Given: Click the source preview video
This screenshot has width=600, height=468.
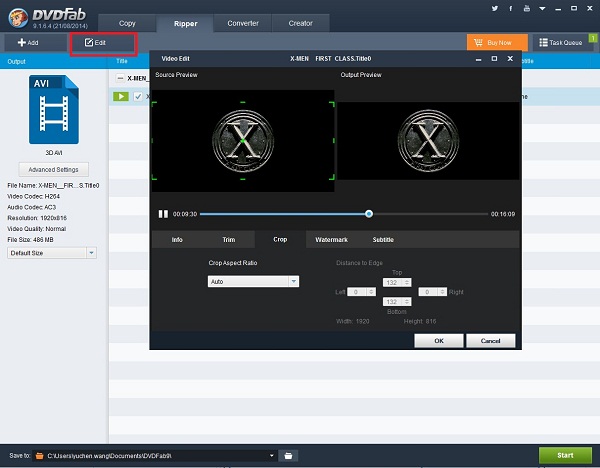Looking at the screenshot, I should click(x=243, y=141).
